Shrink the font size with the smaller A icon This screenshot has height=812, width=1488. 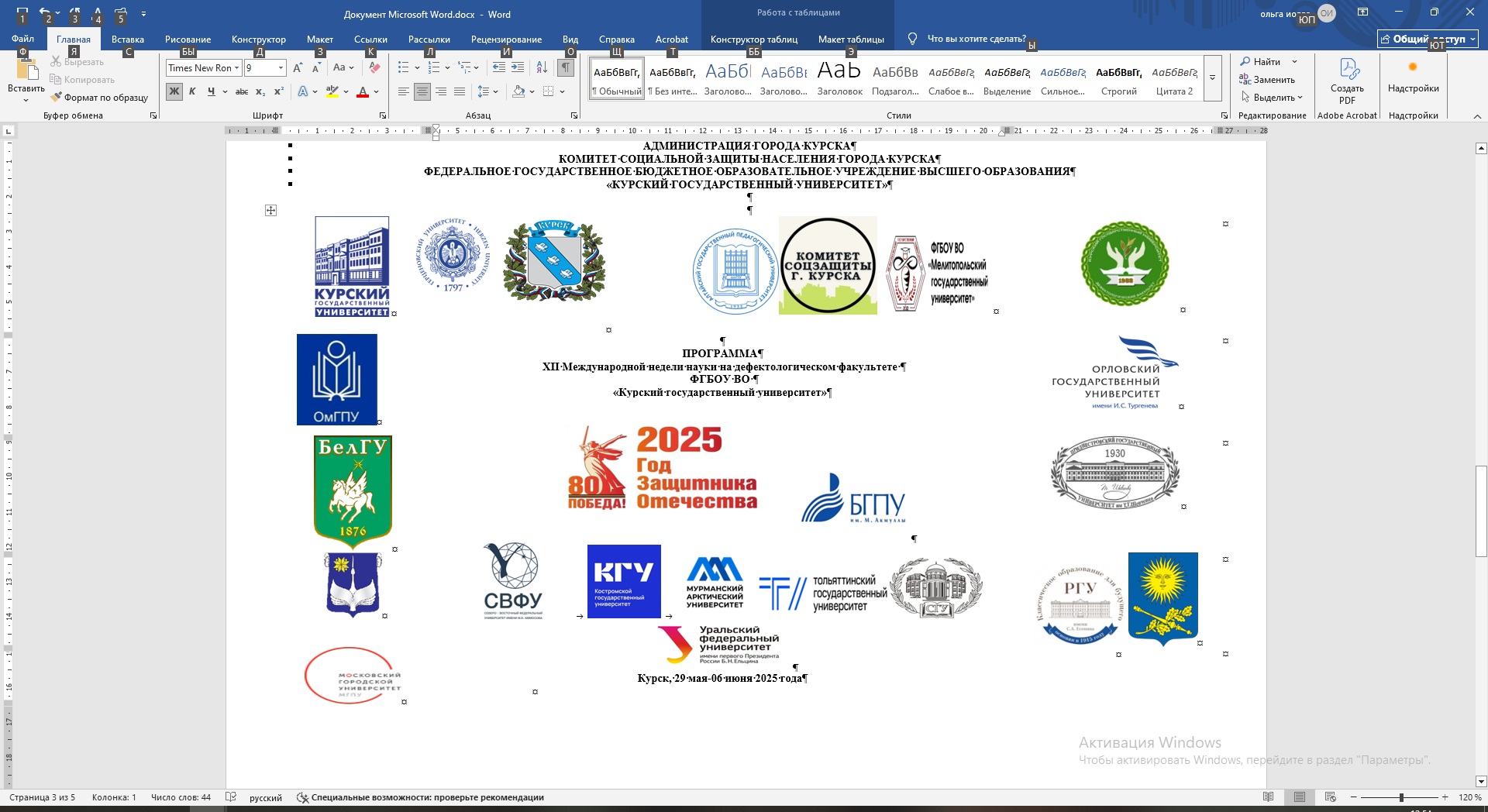pyautogui.click(x=316, y=68)
